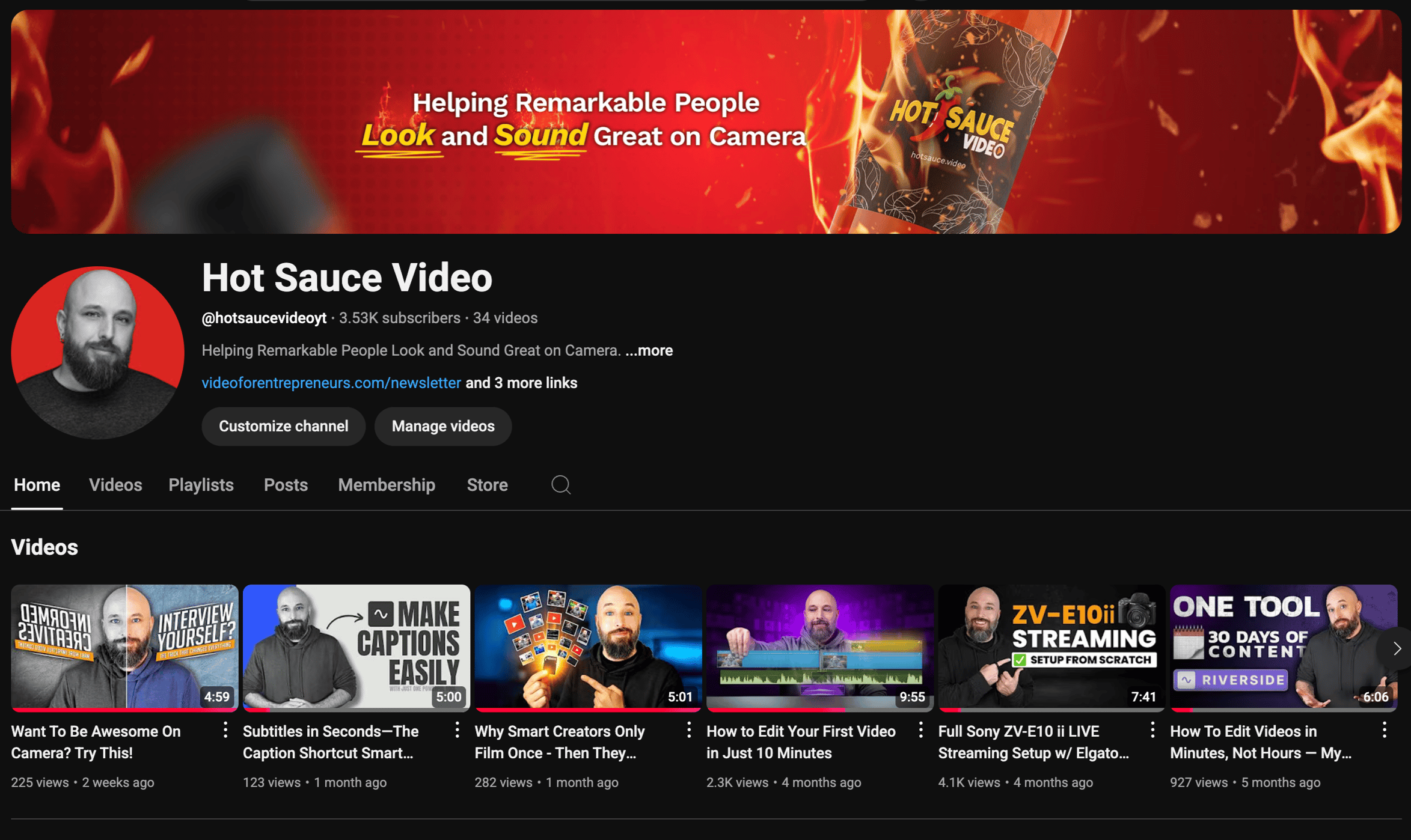The height and width of the screenshot is (840, 1411).
Task: Open options menu for "Subtitles in Seconds" video
Action: click(457, 730)
